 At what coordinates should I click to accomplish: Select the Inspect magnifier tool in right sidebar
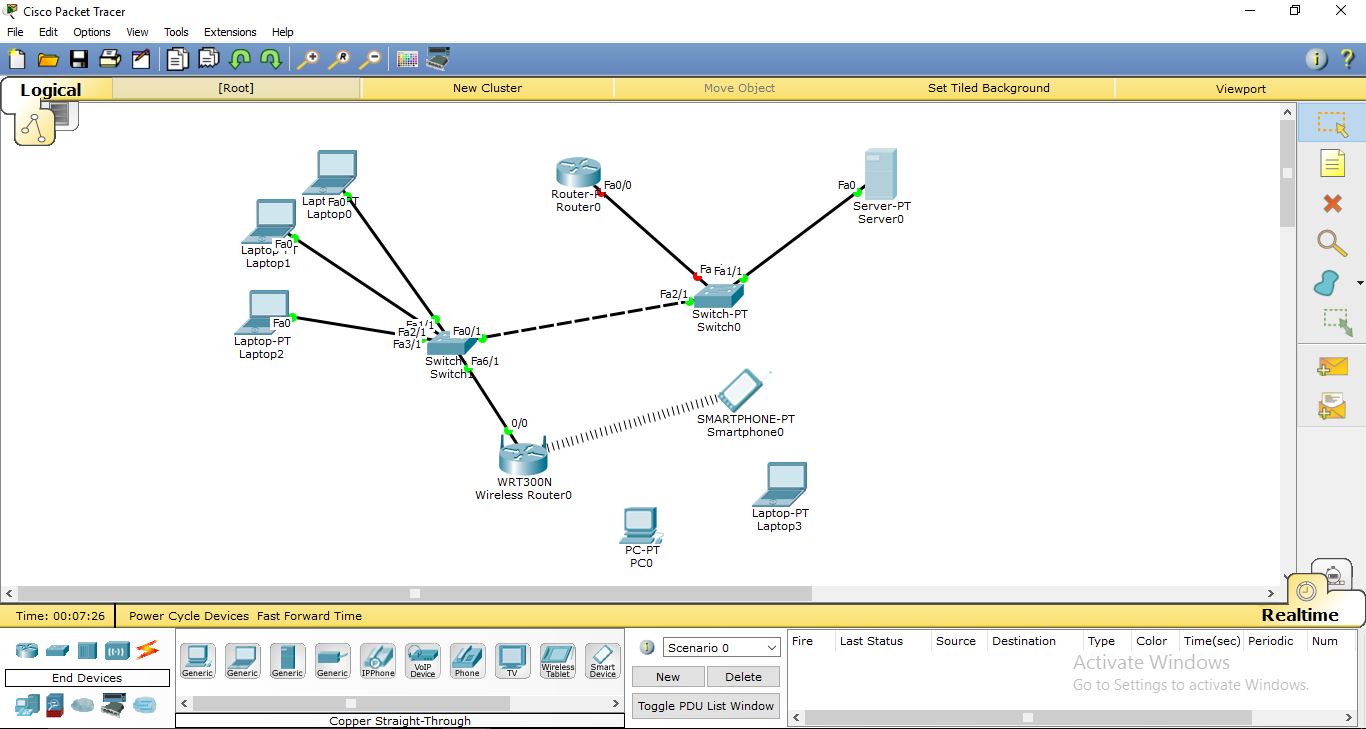[x=1332, y=243]
